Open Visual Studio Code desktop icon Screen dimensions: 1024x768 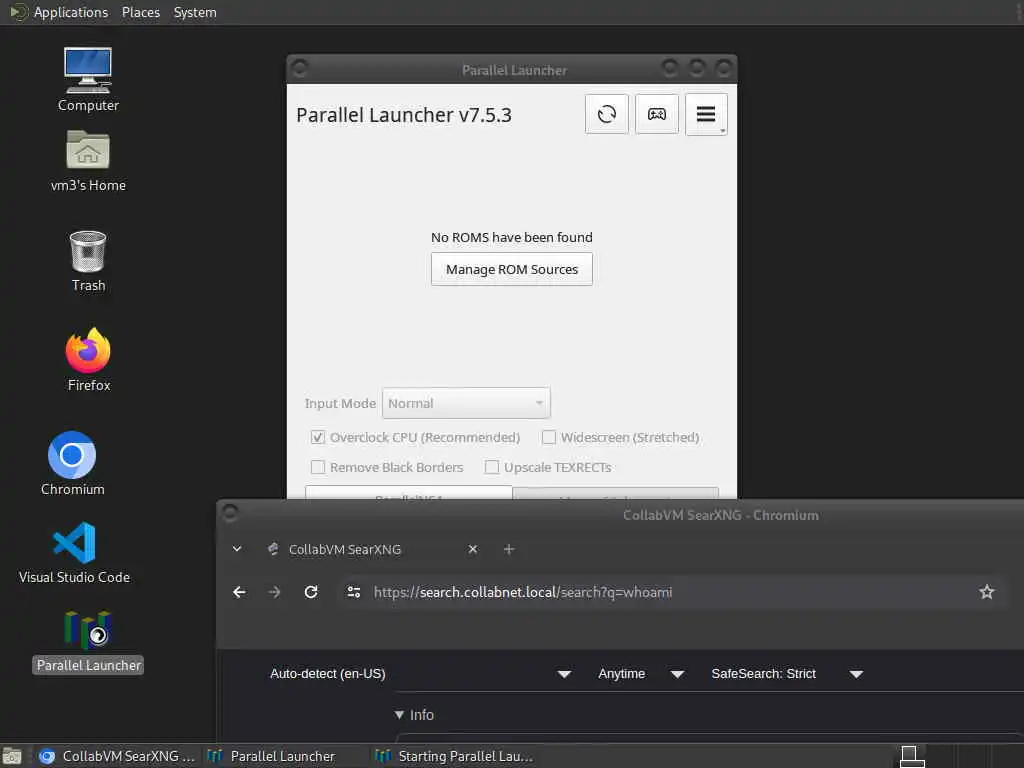pyautogui.click(x=74, y=552)
